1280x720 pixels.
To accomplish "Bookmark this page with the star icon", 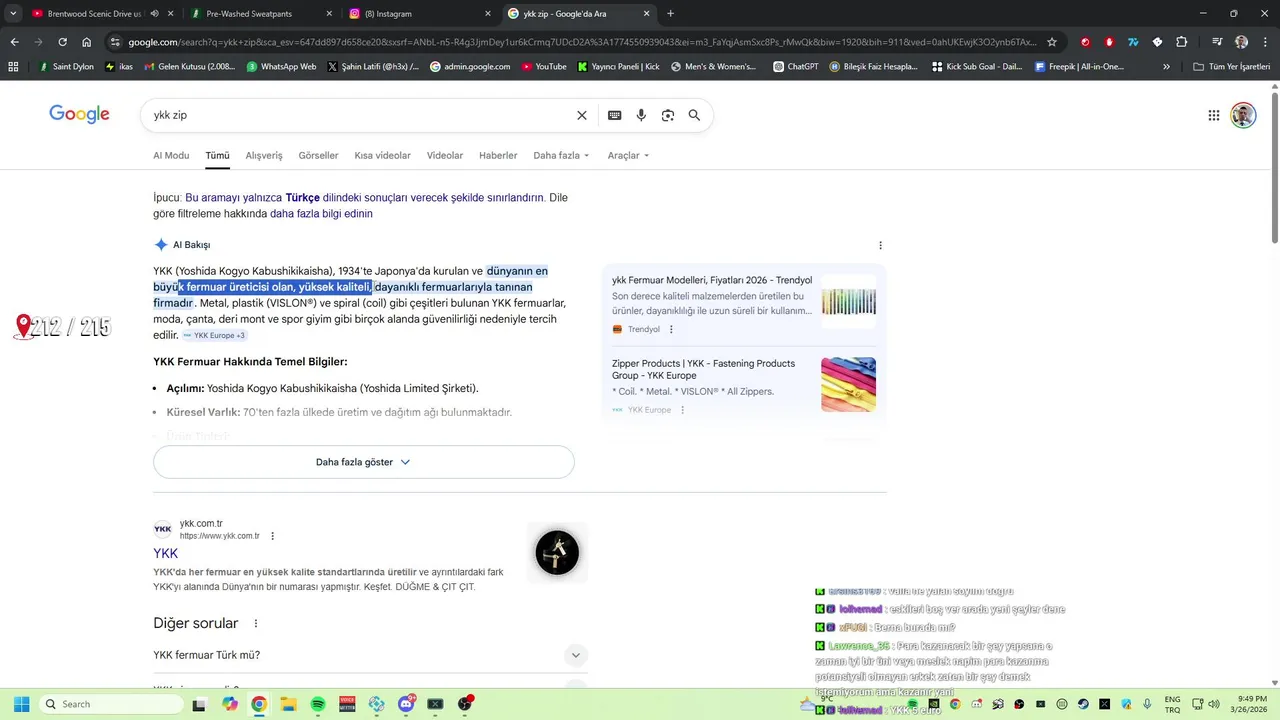I will [1052, 42].
